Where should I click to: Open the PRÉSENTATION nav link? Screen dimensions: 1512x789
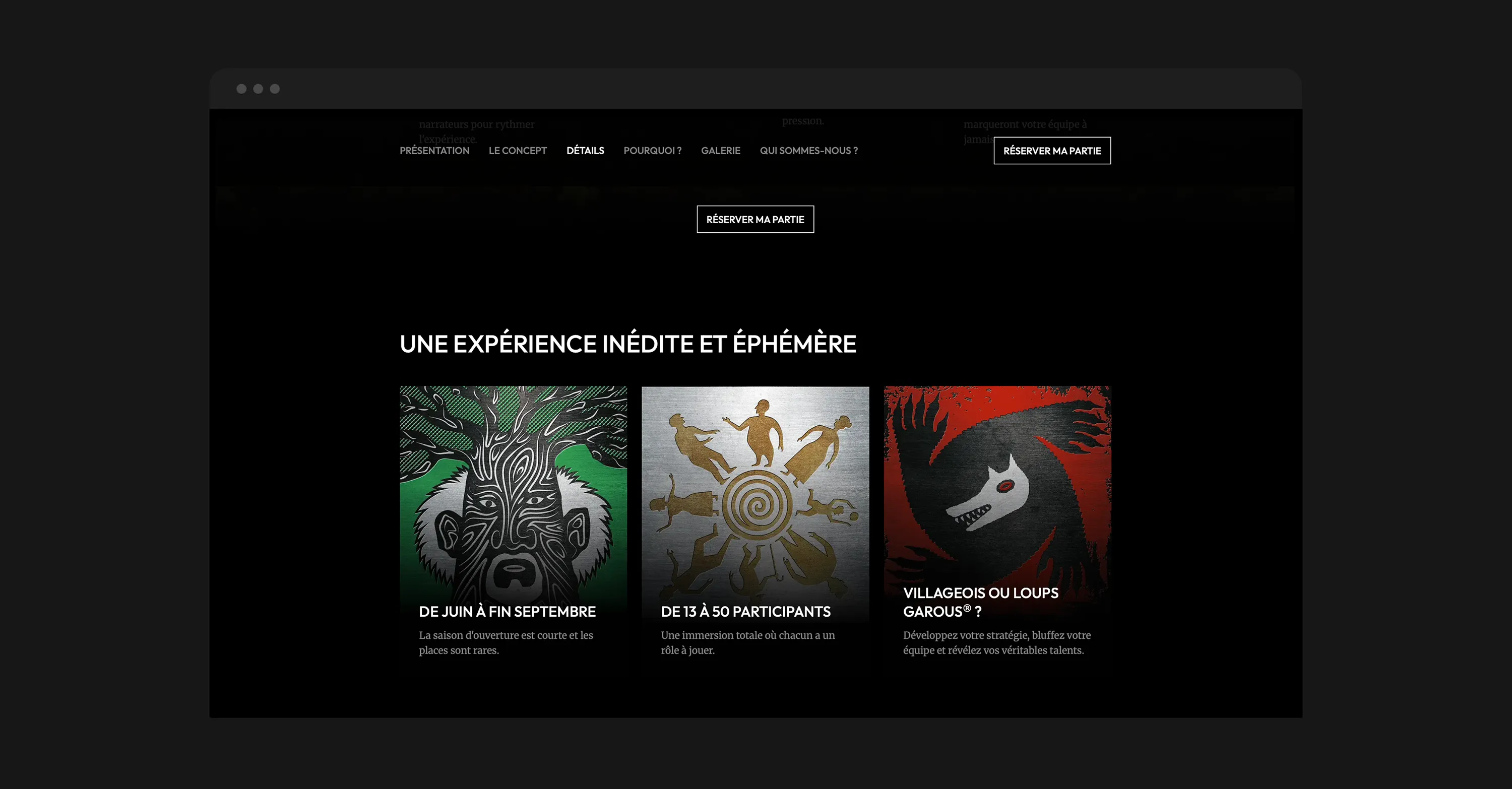point(434,151)
